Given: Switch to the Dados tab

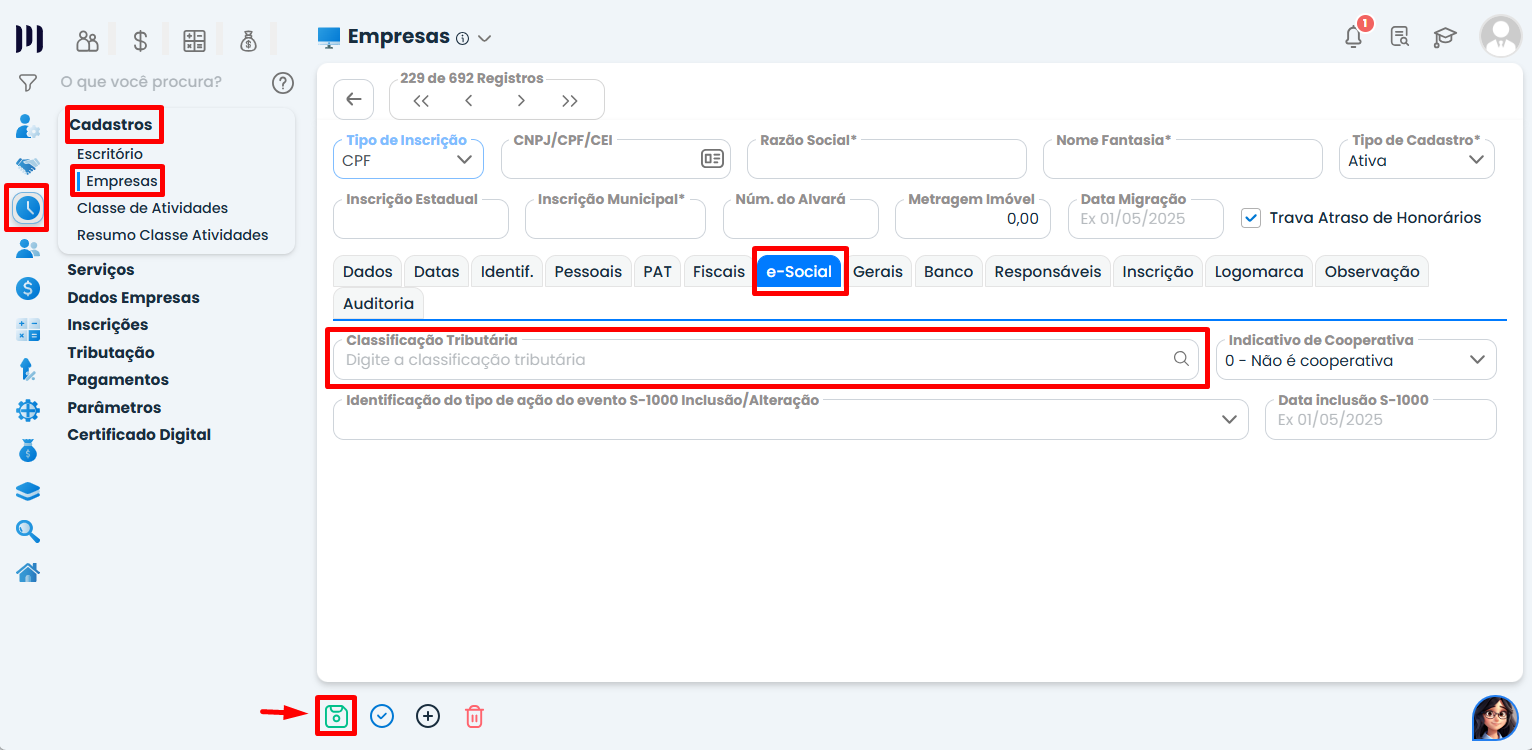Looking at the screenshot, I should [x=367, y=272].
